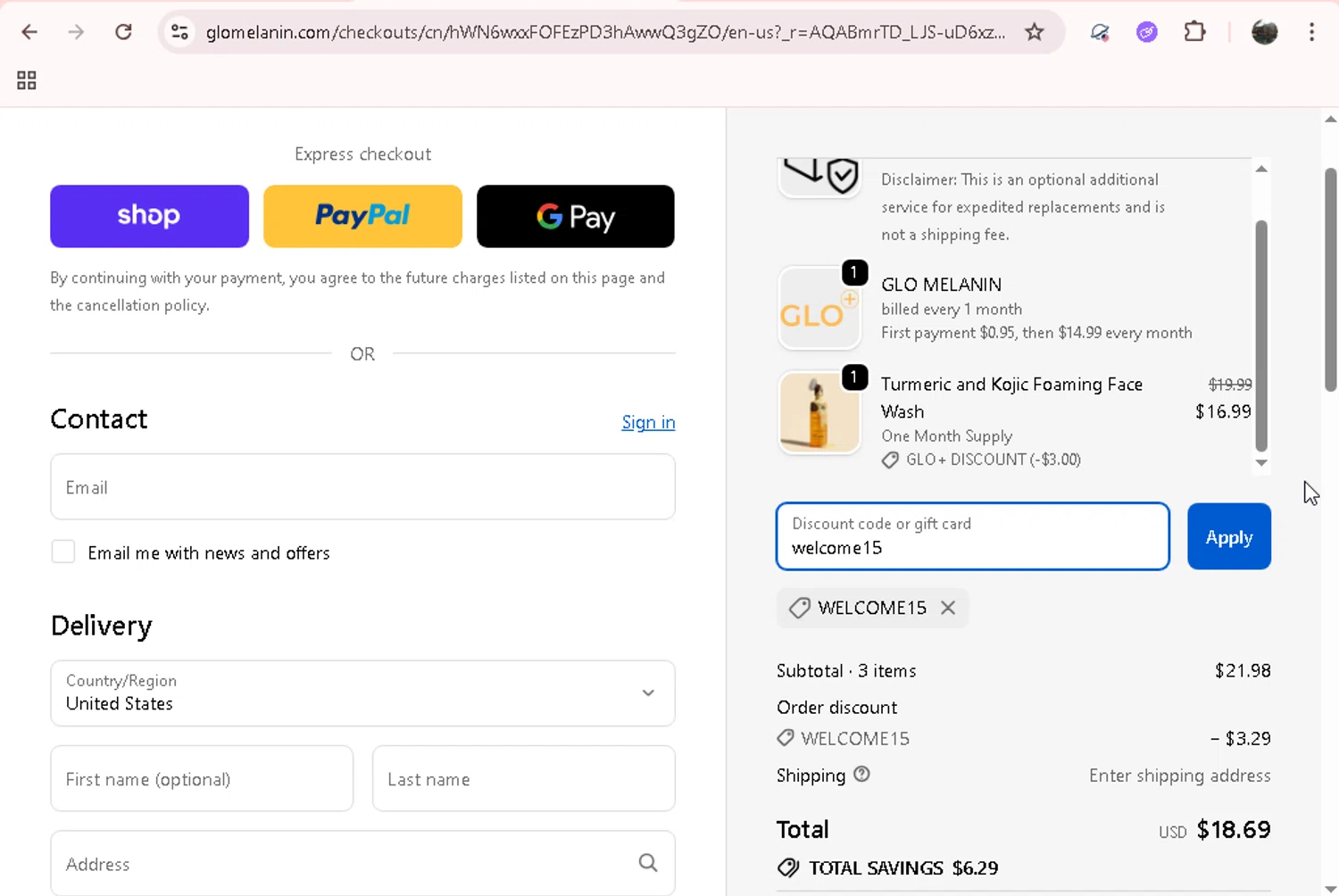Click the Subtotal $21.98 value
The height and width of the screenshot is (896, 1339).
pos(1243,670)
